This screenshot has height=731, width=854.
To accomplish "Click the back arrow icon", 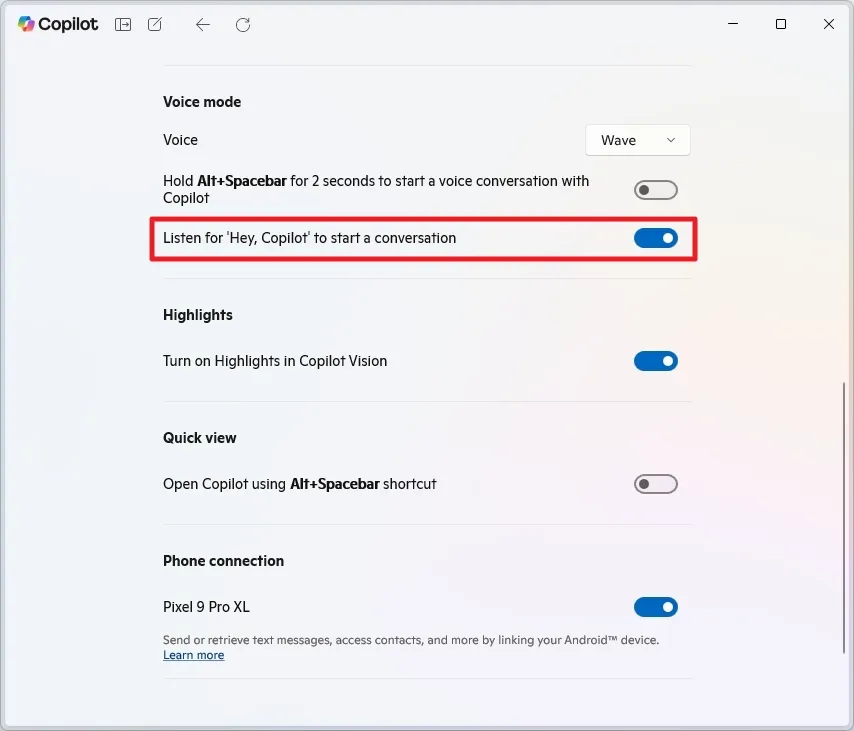I will (x=202, y=24).
